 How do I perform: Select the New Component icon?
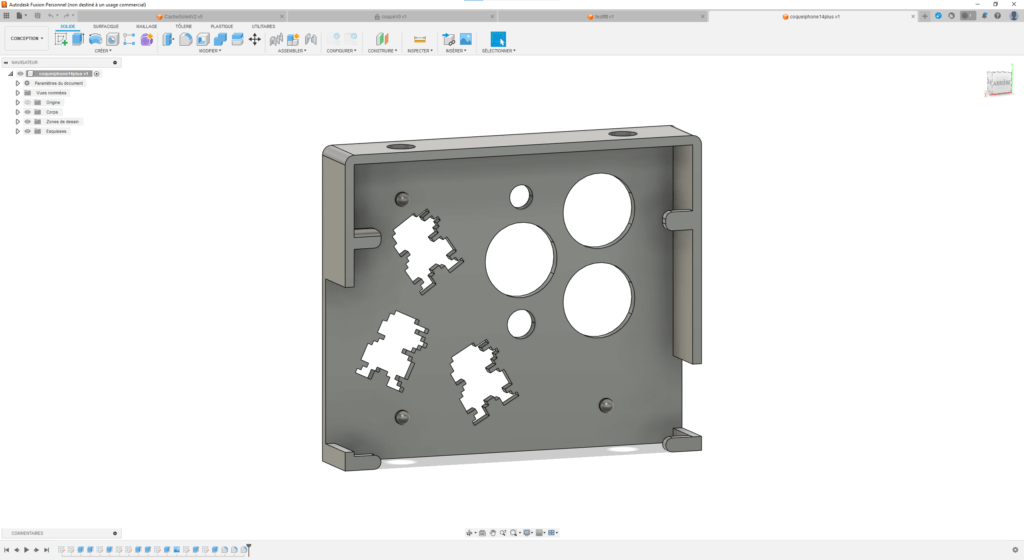(x=293, y=39)
